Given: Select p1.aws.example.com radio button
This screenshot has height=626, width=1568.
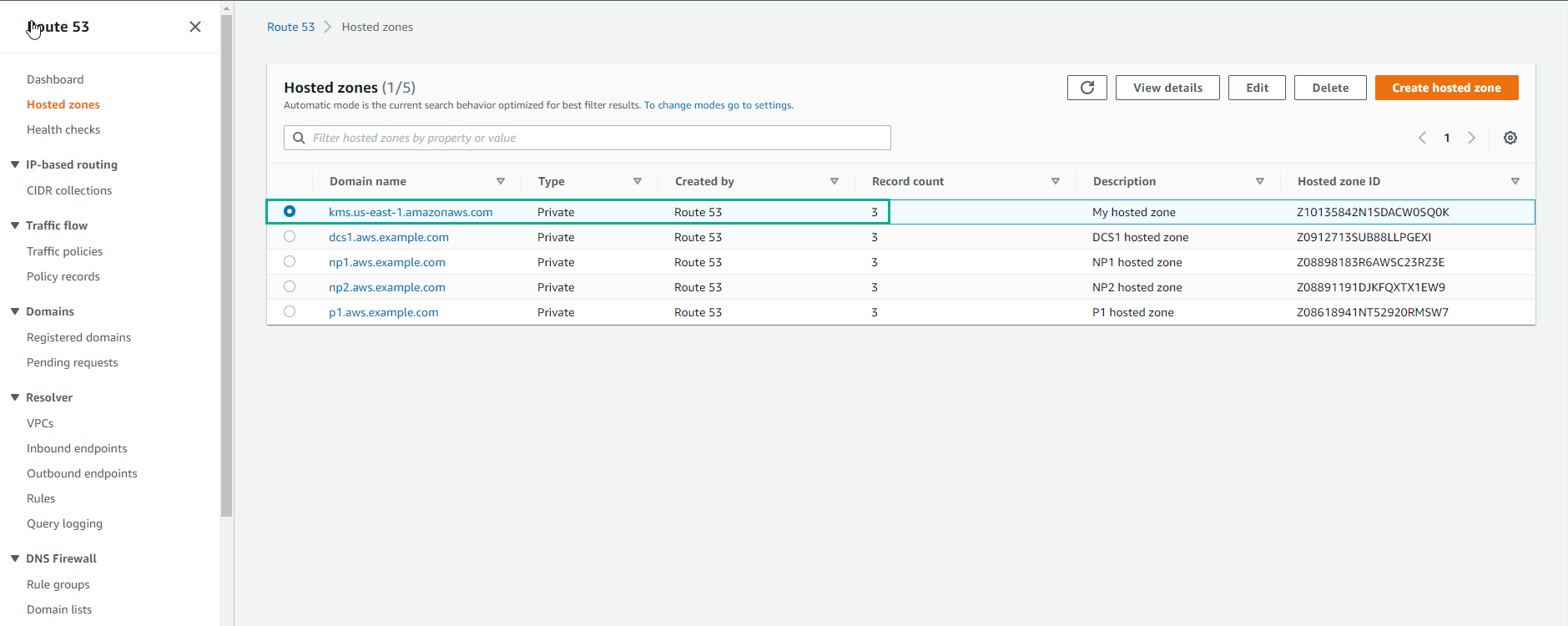Looking at the screenshot, I should (x=290, y=311).
